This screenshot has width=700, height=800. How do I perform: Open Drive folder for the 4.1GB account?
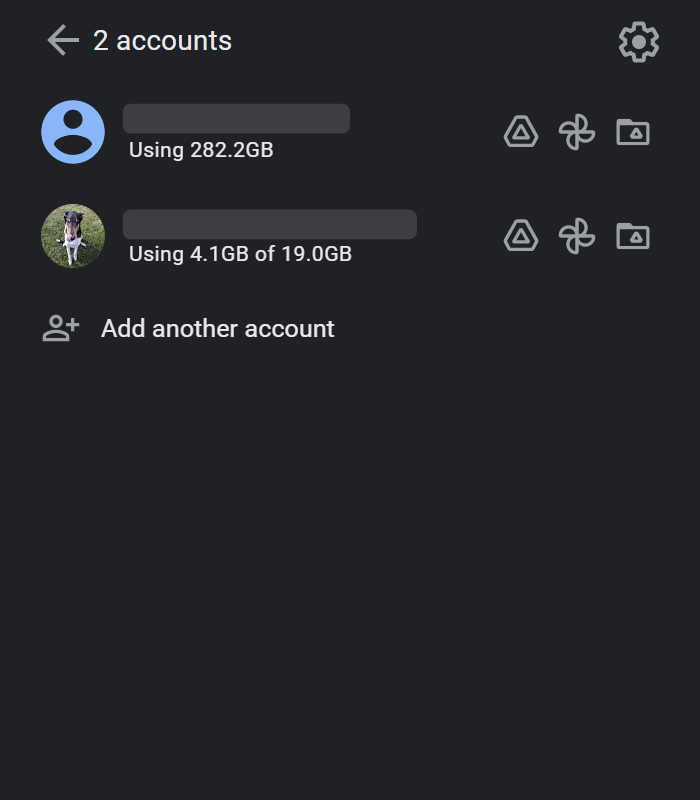coord(633,236)
